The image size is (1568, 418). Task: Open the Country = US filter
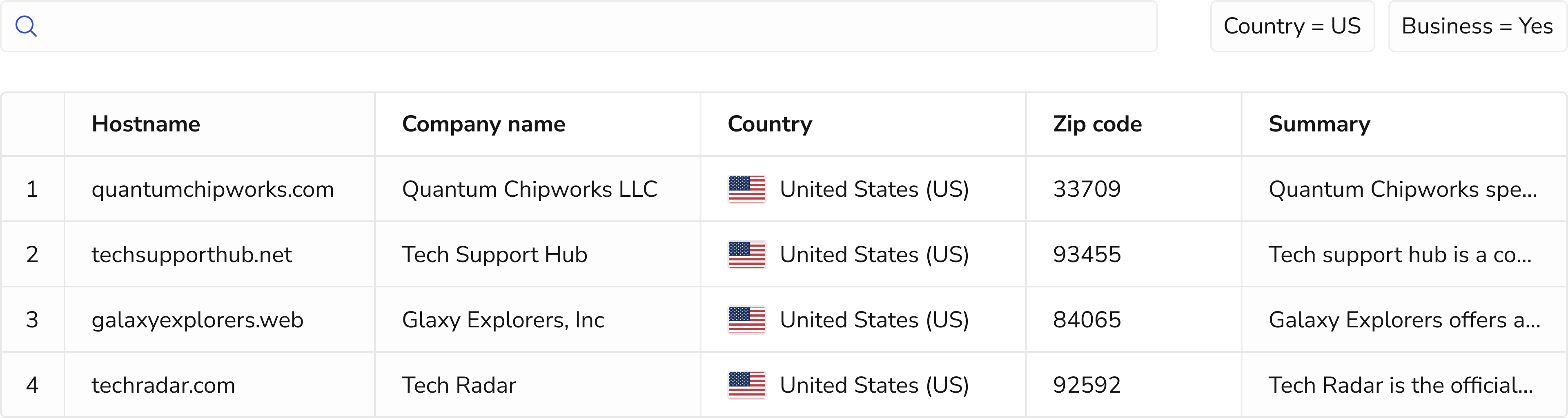coord(1292,26)
